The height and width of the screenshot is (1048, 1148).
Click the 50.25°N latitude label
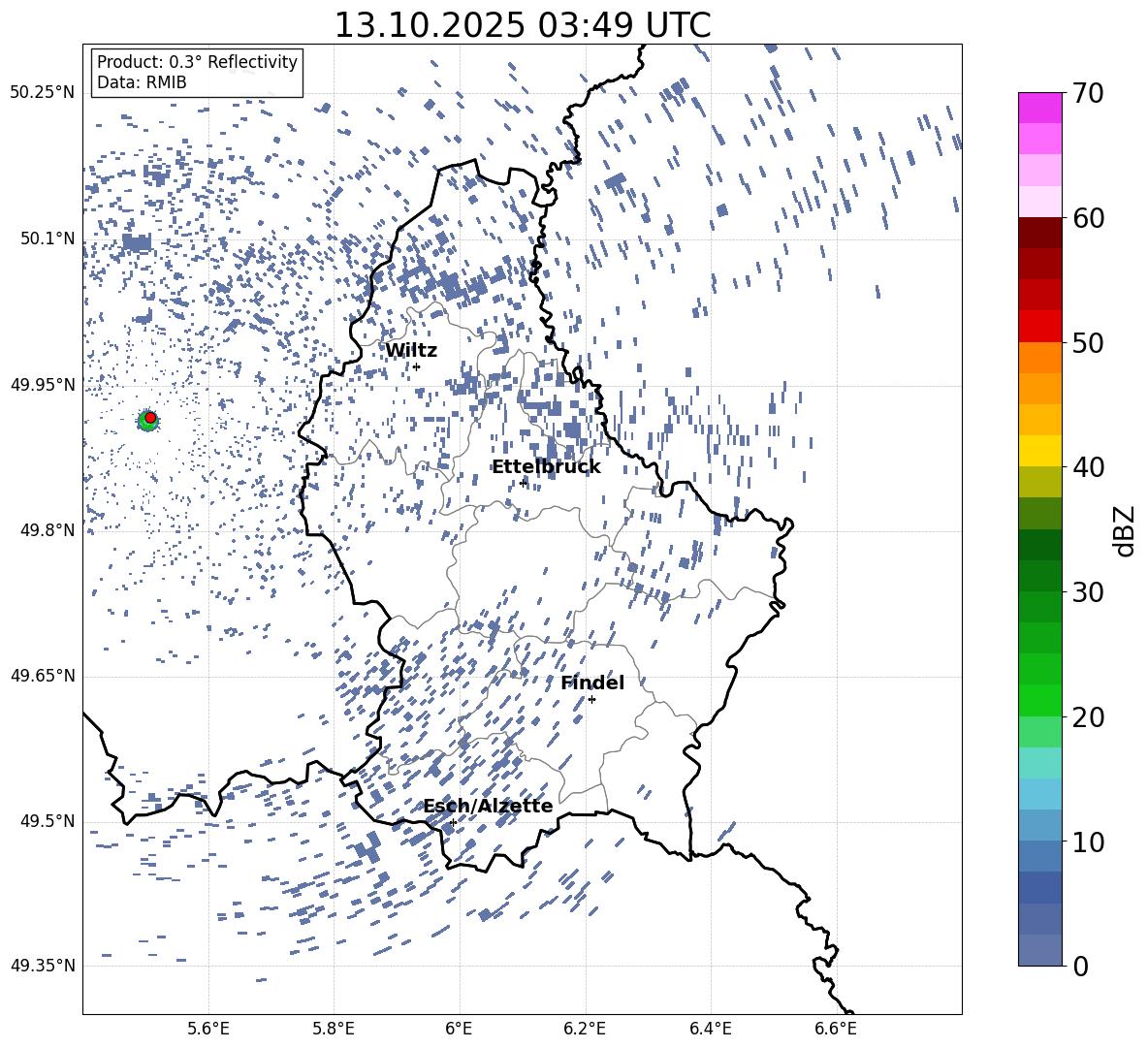[43, 93]
